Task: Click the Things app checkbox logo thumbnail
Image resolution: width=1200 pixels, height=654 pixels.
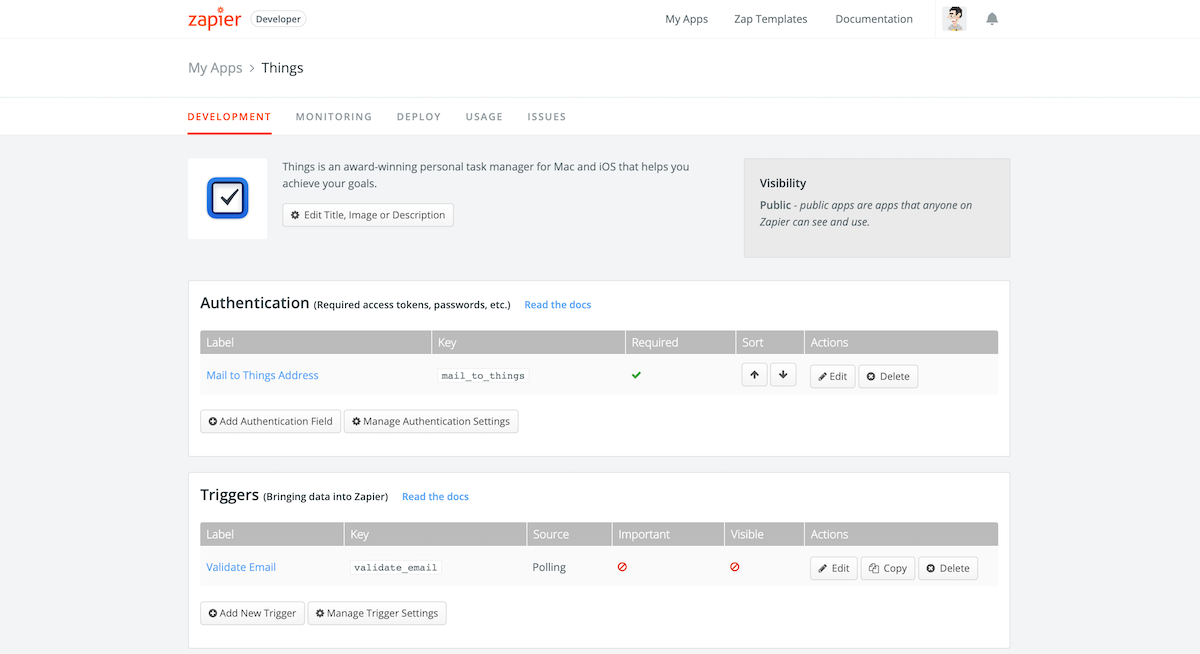Action: [227, 197]
